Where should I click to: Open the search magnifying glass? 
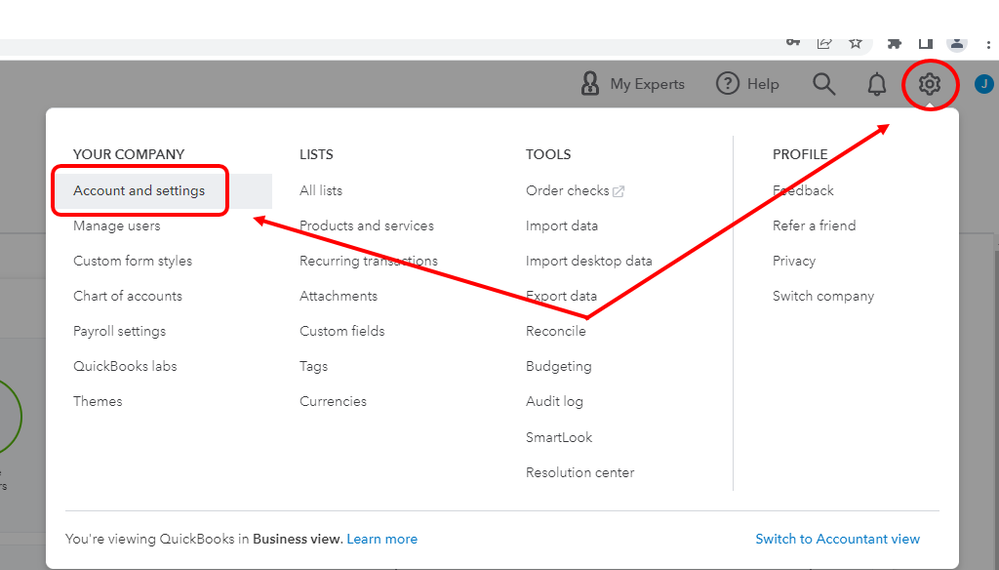tap(824, 85)
